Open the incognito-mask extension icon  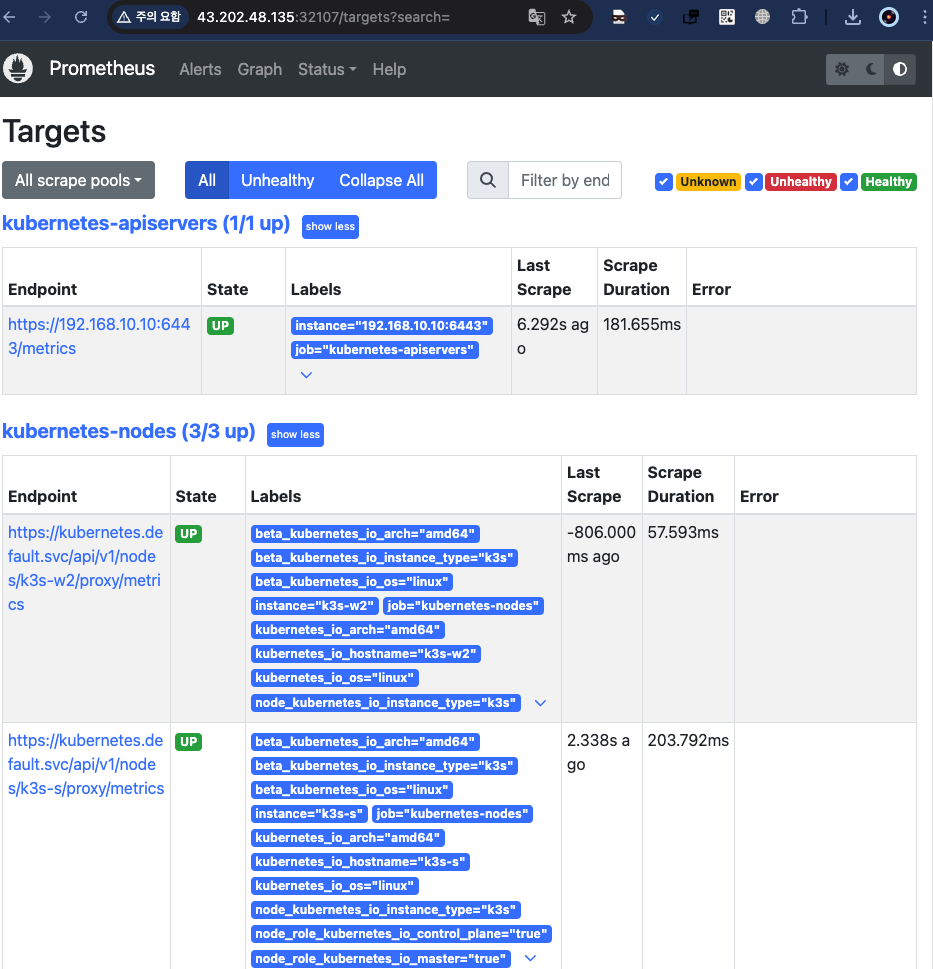coord(618,17)
